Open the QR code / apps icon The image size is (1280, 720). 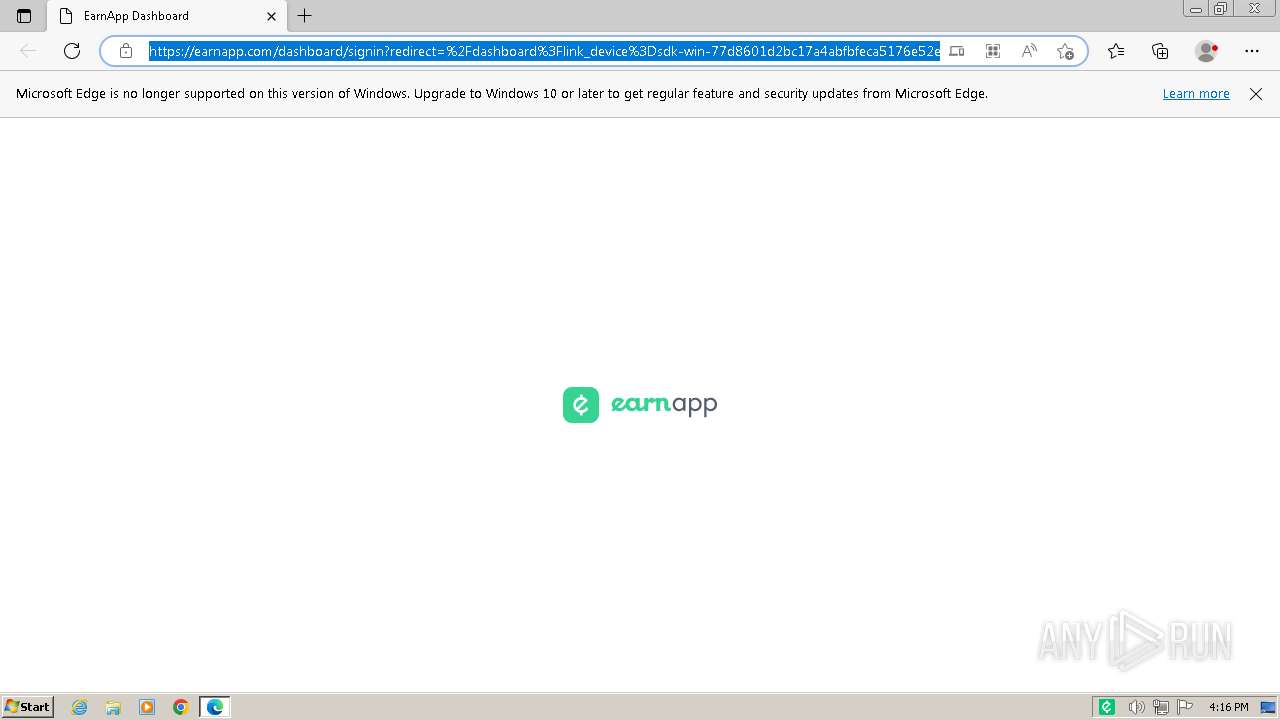[x=993, y=51]
